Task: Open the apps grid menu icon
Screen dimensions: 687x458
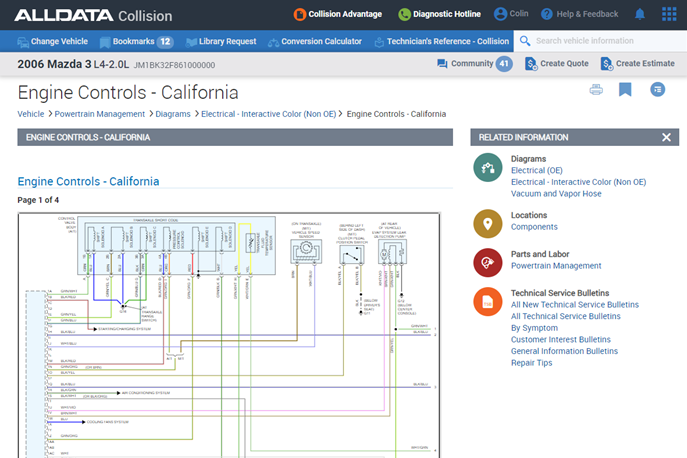Action: click(668, 15)
